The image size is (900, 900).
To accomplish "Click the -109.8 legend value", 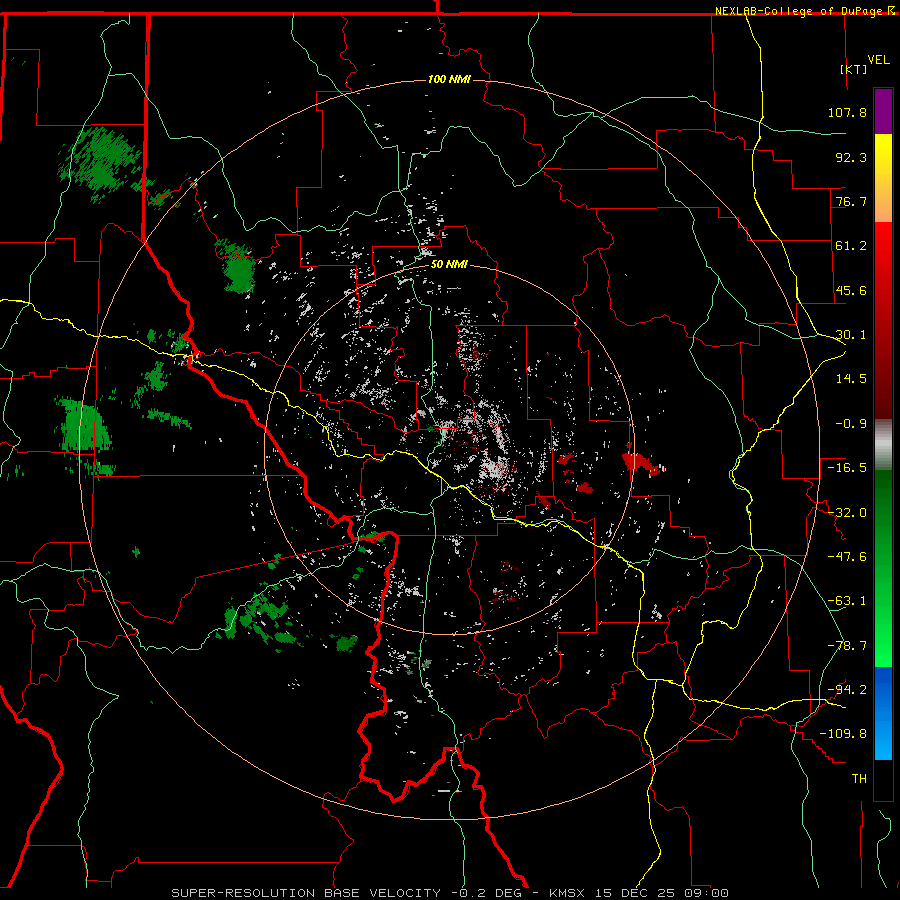I will (843, 734).
